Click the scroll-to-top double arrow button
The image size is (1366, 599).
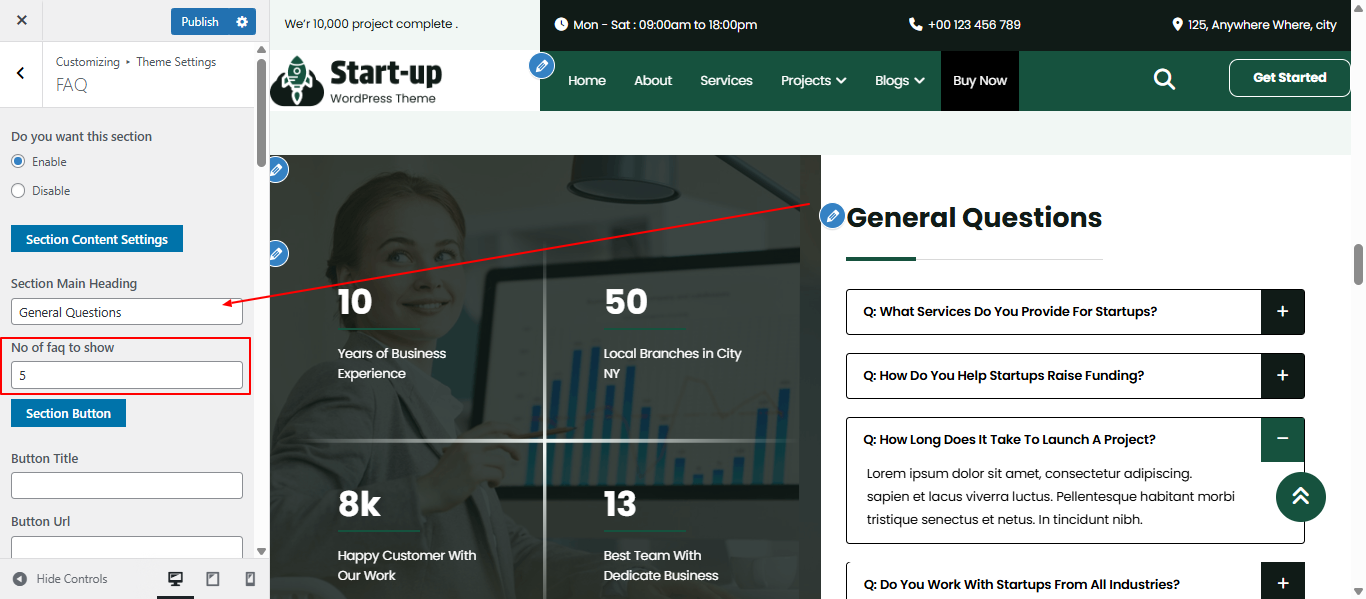tap(1300, 497)
